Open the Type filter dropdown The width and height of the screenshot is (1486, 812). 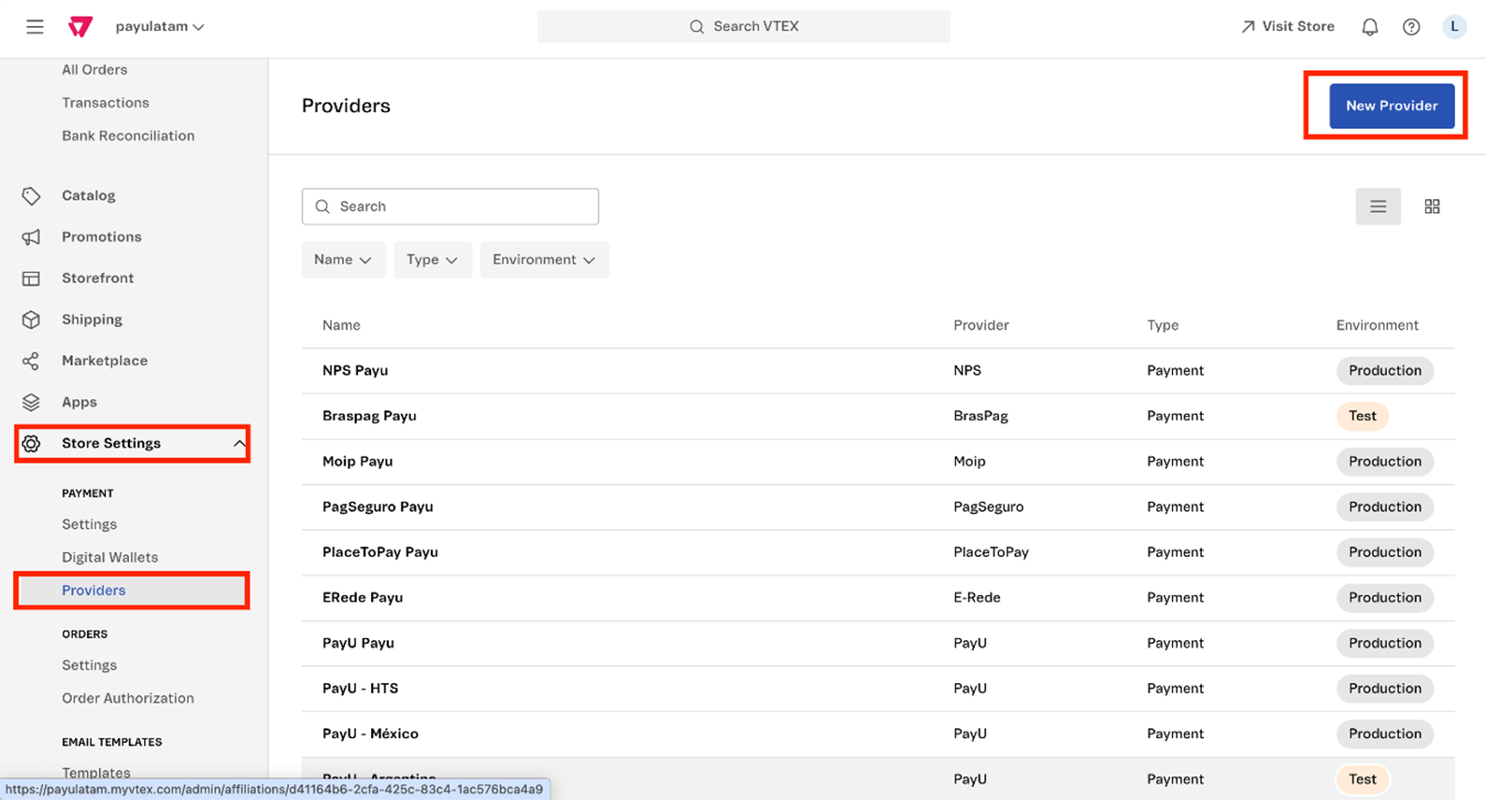[432, 260]
